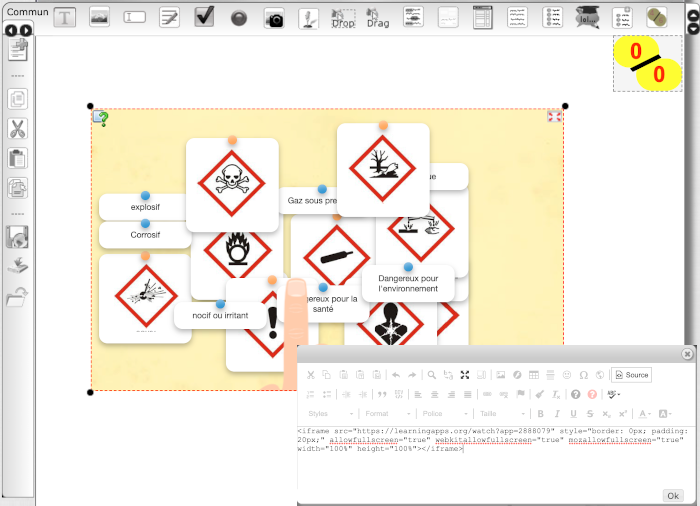700x506 pixels.
Task: Click the Source button in editor
Action: point(631,375)
